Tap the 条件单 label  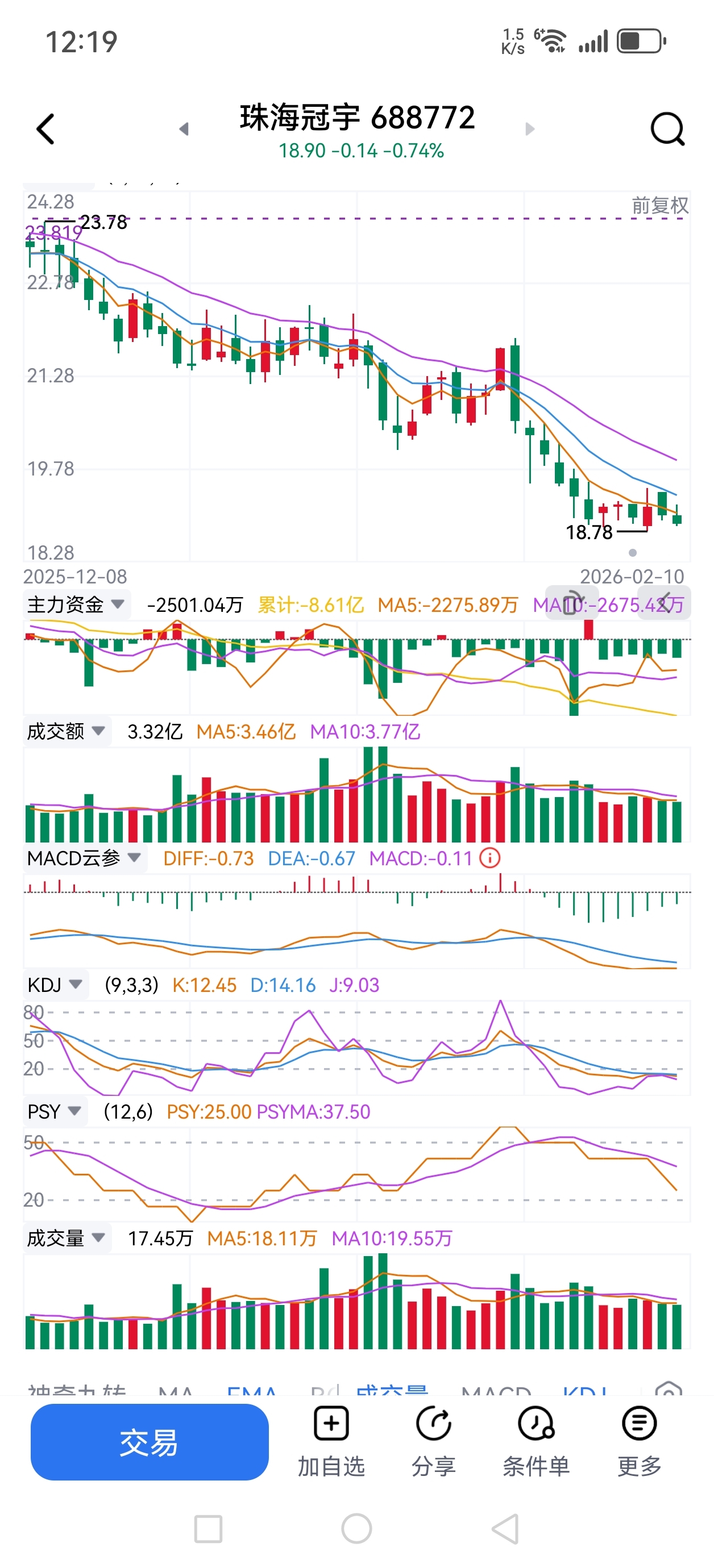(x=536, y=1467)
